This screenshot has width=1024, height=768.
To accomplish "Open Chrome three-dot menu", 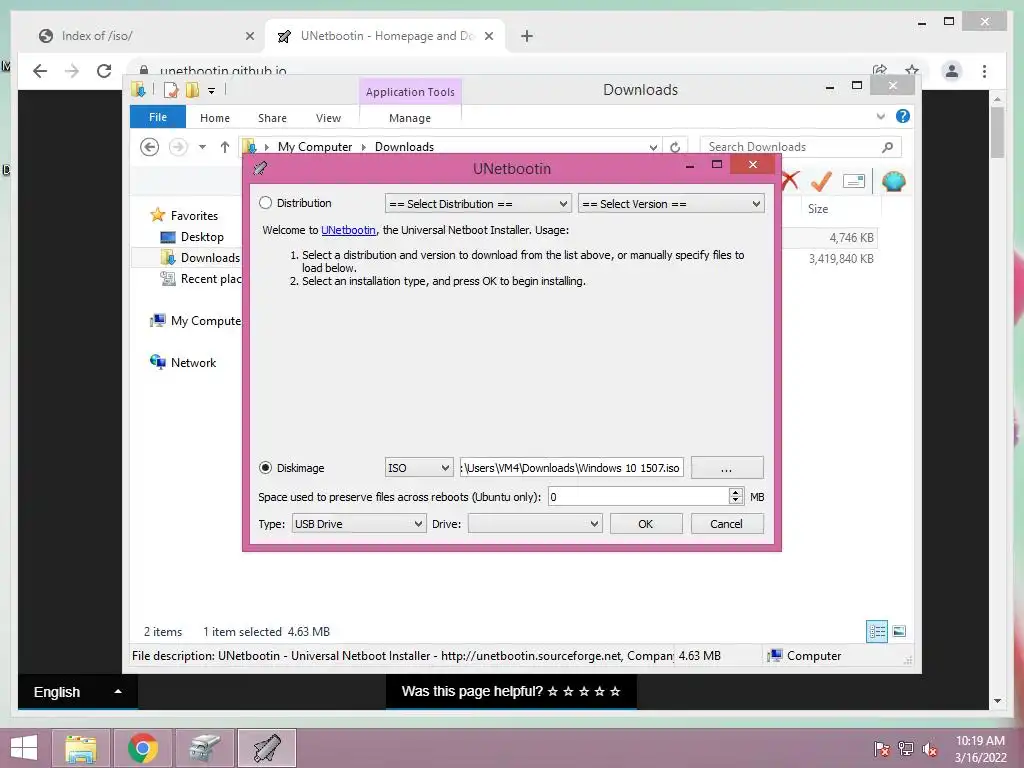I will coord(985,71).
